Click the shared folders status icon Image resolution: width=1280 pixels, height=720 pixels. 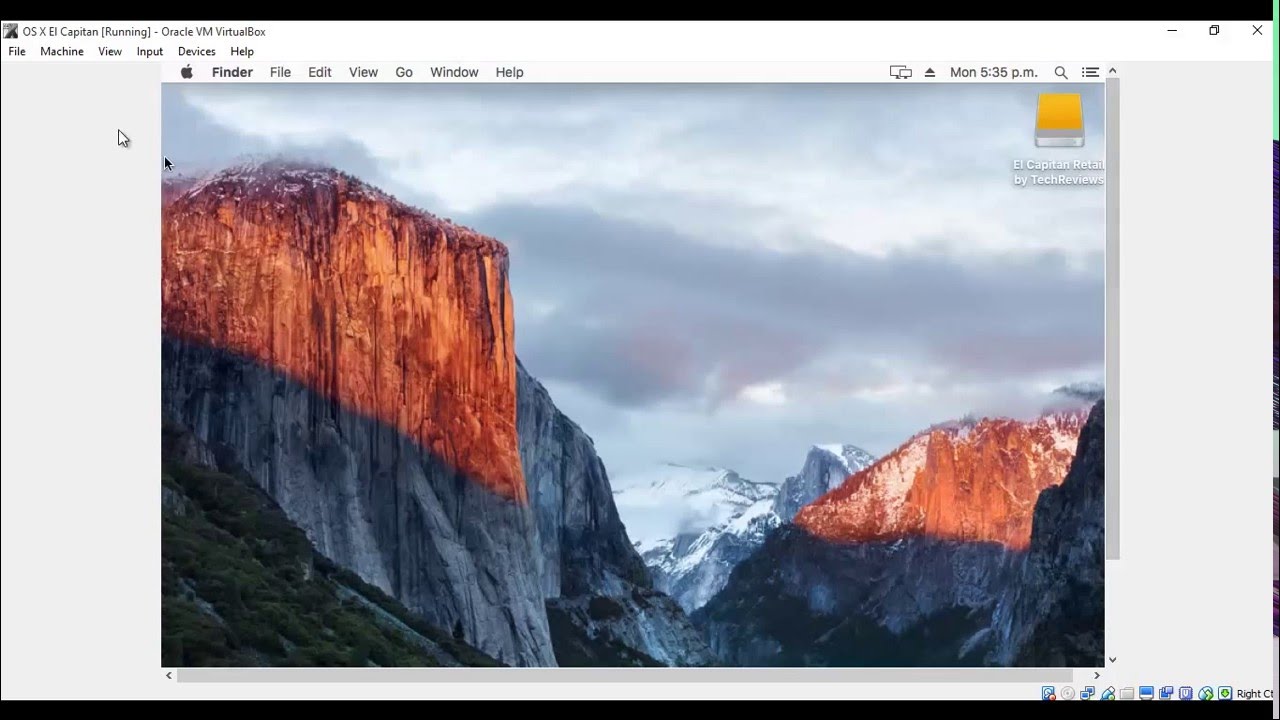tap(1127, 693)
